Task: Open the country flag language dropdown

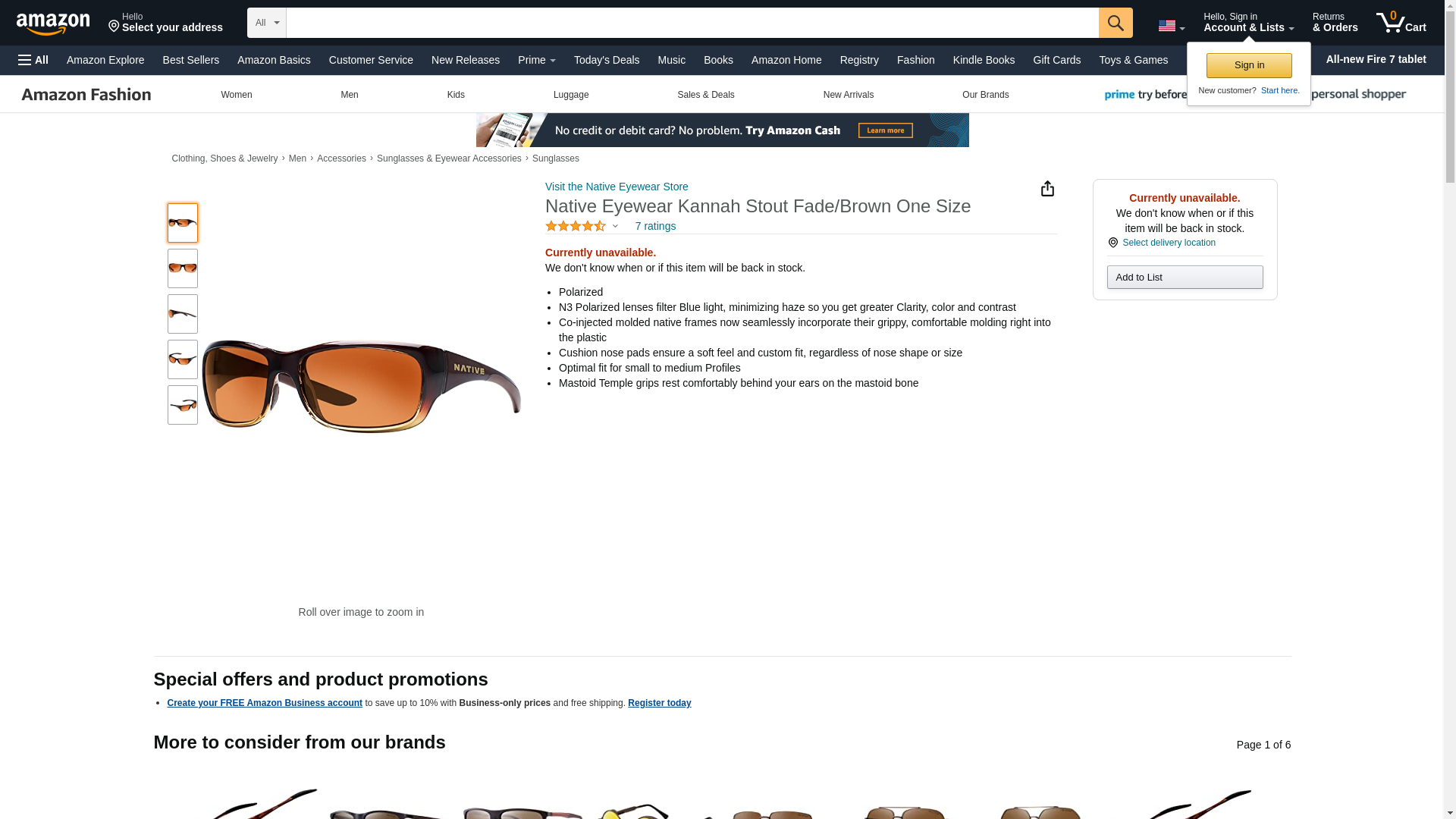Action: (1171, 26)
